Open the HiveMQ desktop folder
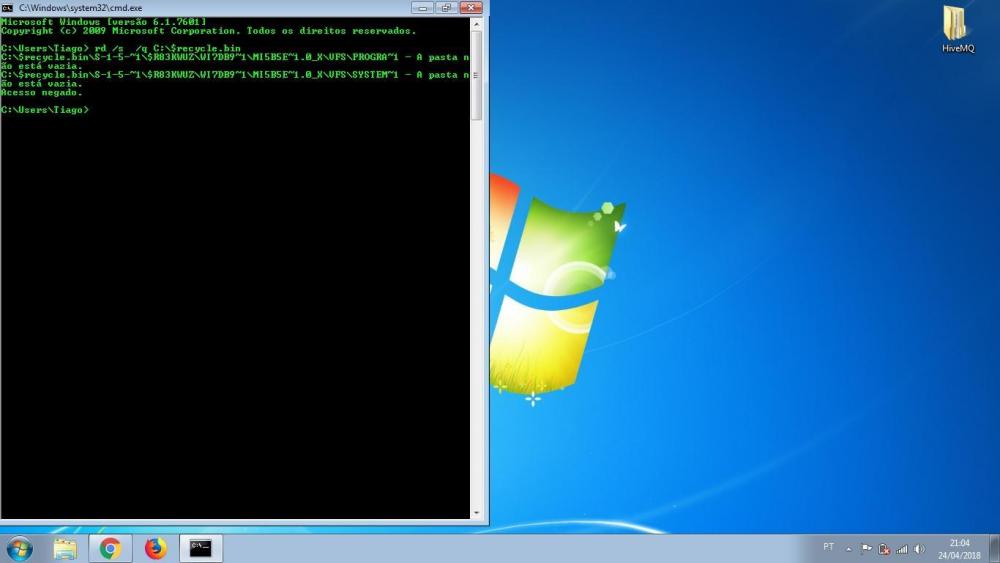1000x563 pixels. [958, 29]
